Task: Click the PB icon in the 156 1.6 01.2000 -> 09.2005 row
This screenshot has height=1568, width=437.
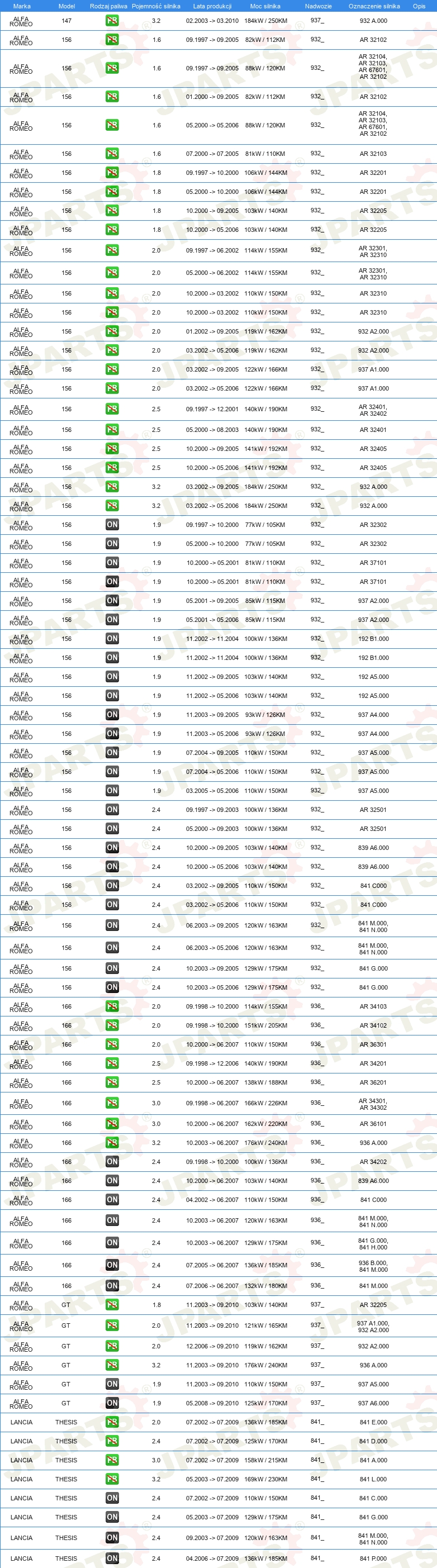Action: coord(112,97)
